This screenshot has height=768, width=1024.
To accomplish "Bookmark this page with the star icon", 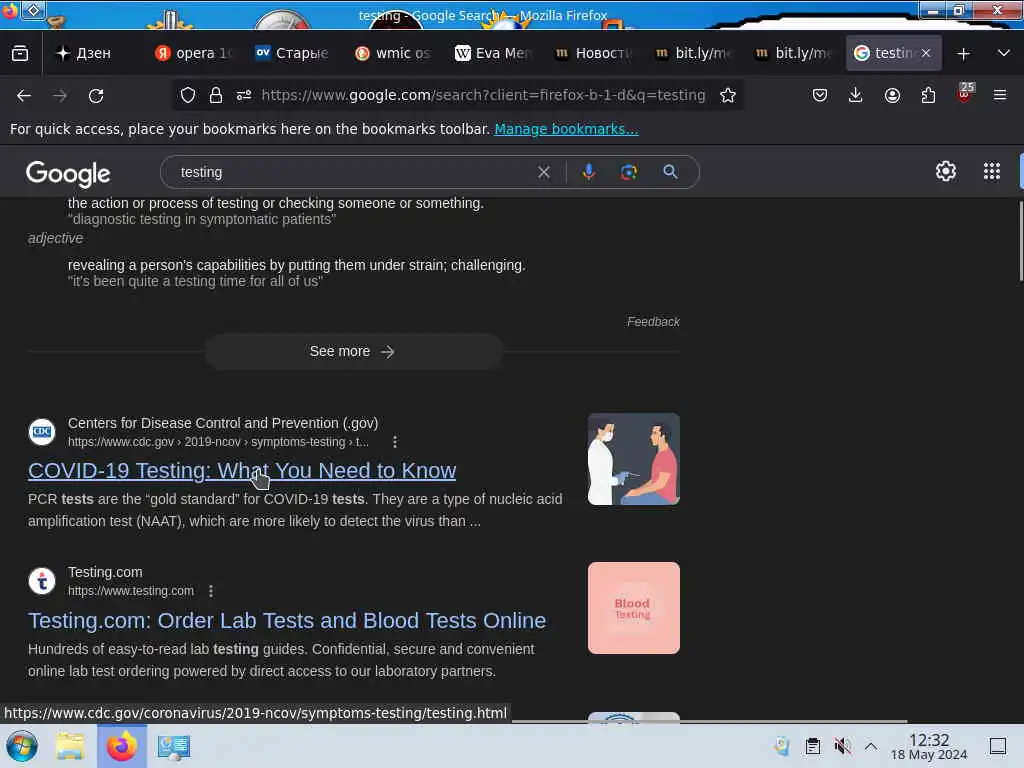I will point(728,95).
